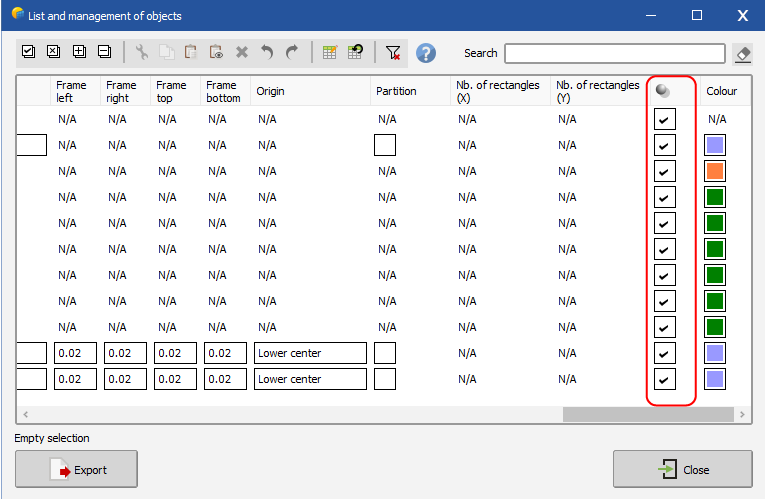Viewport: 765px width, 499px height.
Task: Click the 'Colour' column header
Action: [725, 91]
